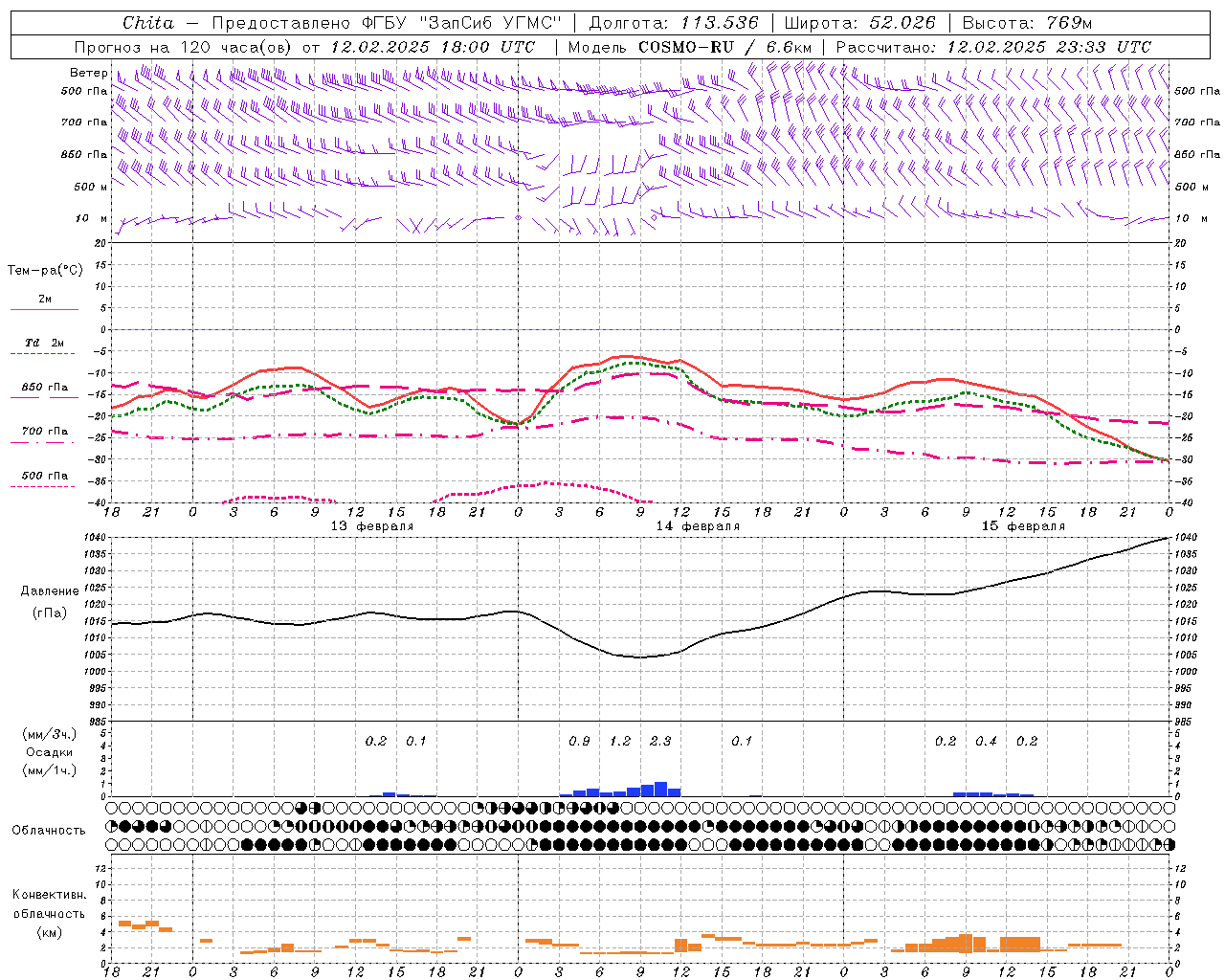Click the '13 февраля' date label
This screenshot has height=980, width=1225.
pos(372,526)
